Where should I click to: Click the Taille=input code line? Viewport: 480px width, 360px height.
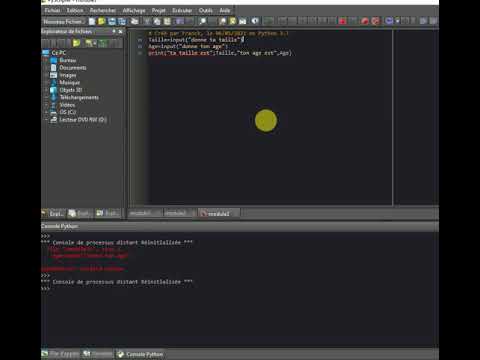pyautogui.click(x=196, y=40)
